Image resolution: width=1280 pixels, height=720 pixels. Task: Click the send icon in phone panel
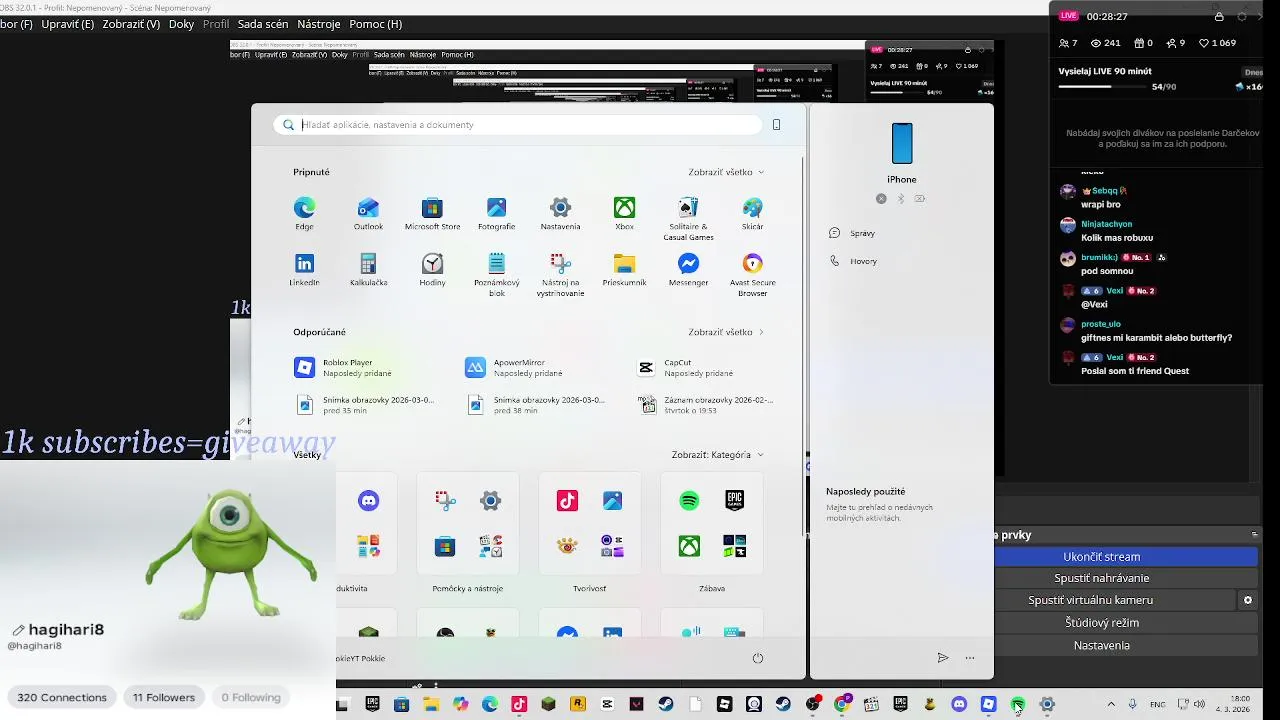click(942, 658)
